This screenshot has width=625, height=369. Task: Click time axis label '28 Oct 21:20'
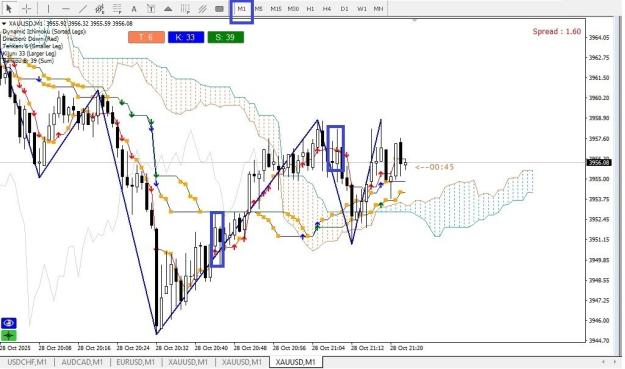coord(406,348)
